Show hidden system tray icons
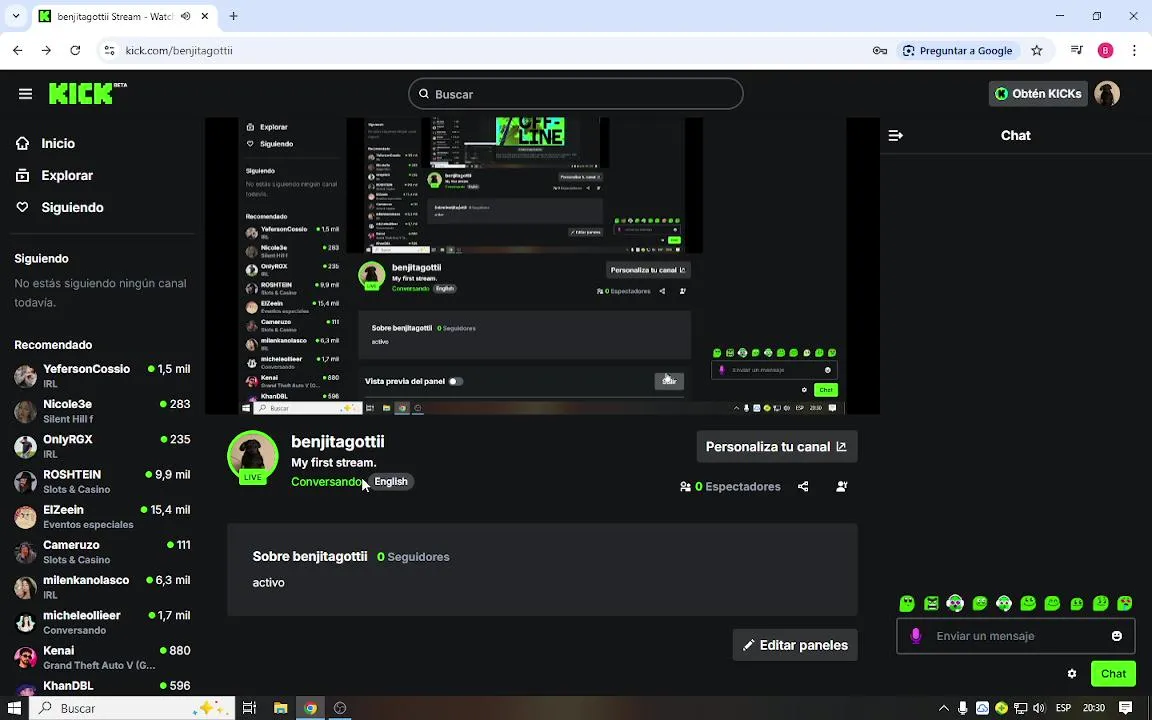The image size is (1152, 720). click(944, 708)
